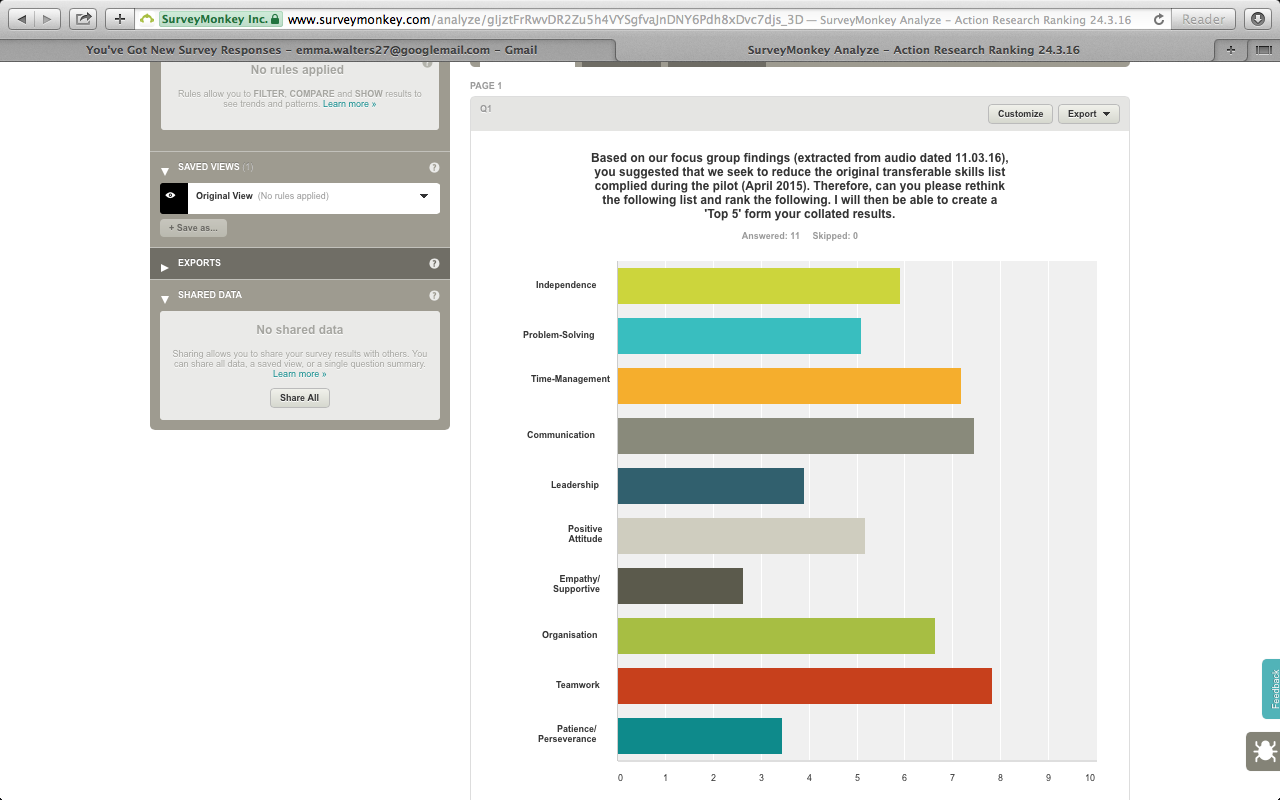Reload the page with the refresh icon
Image resolution: width=1280 pixels, height=800 pixels.
1158,19
